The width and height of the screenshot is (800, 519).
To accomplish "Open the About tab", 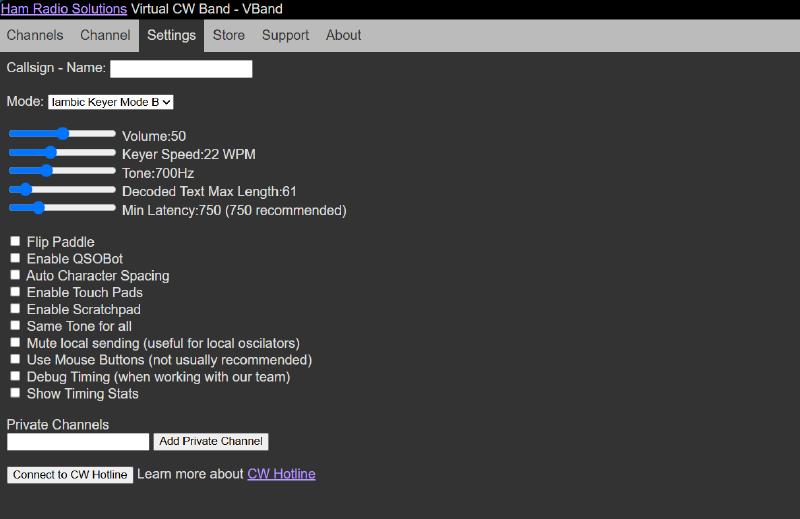I will [x=343, y=35].
